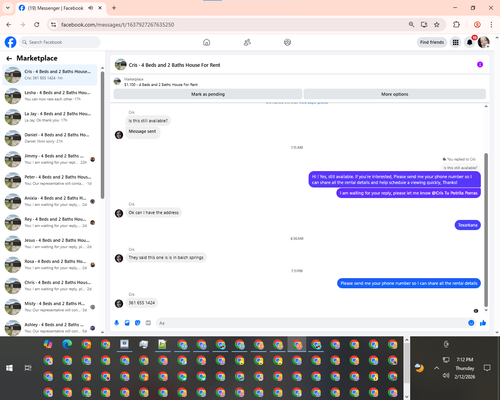Click the chat messages scrollbar
This screenshot has height=400, width=500.
[486, 230]
